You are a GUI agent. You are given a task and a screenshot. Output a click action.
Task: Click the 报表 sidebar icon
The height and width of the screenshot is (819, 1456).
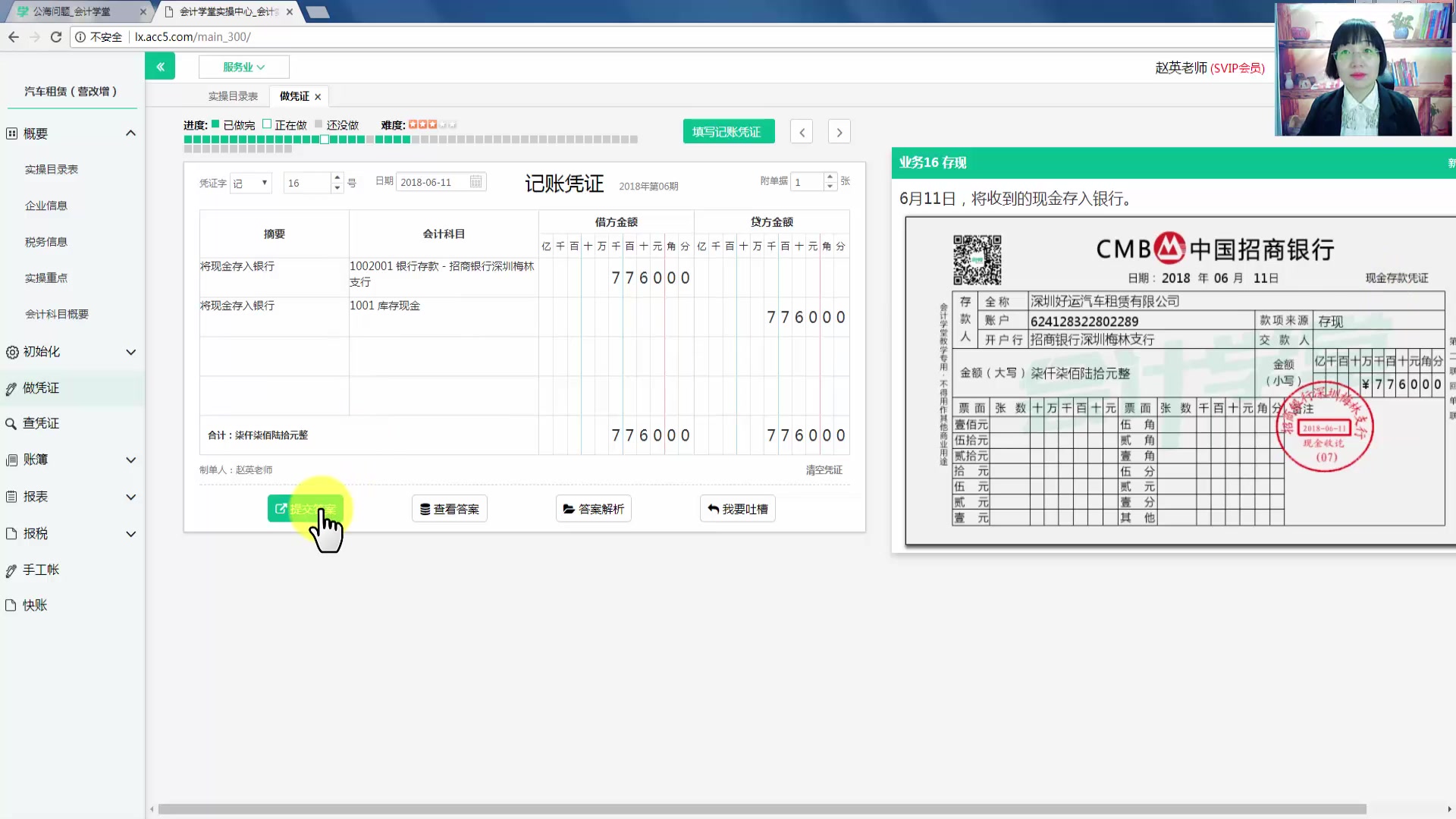coord(11,497)
